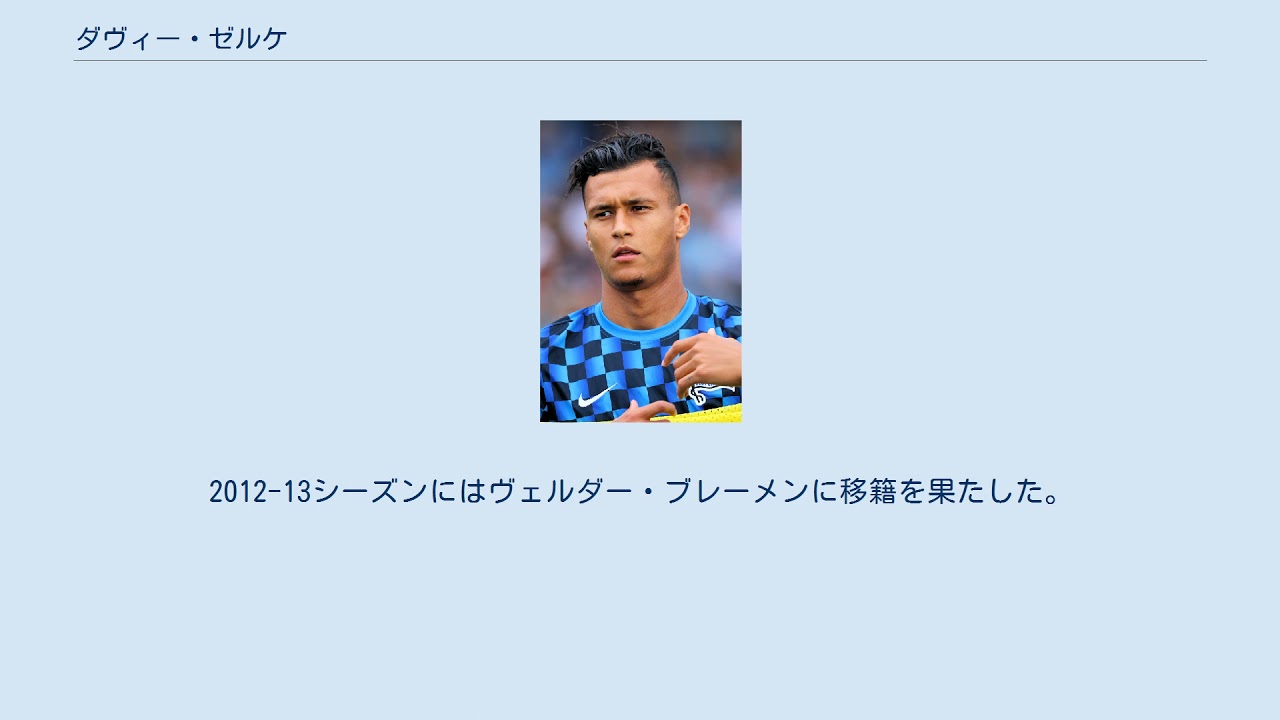Click the word ダヴィー in the title

128,39
